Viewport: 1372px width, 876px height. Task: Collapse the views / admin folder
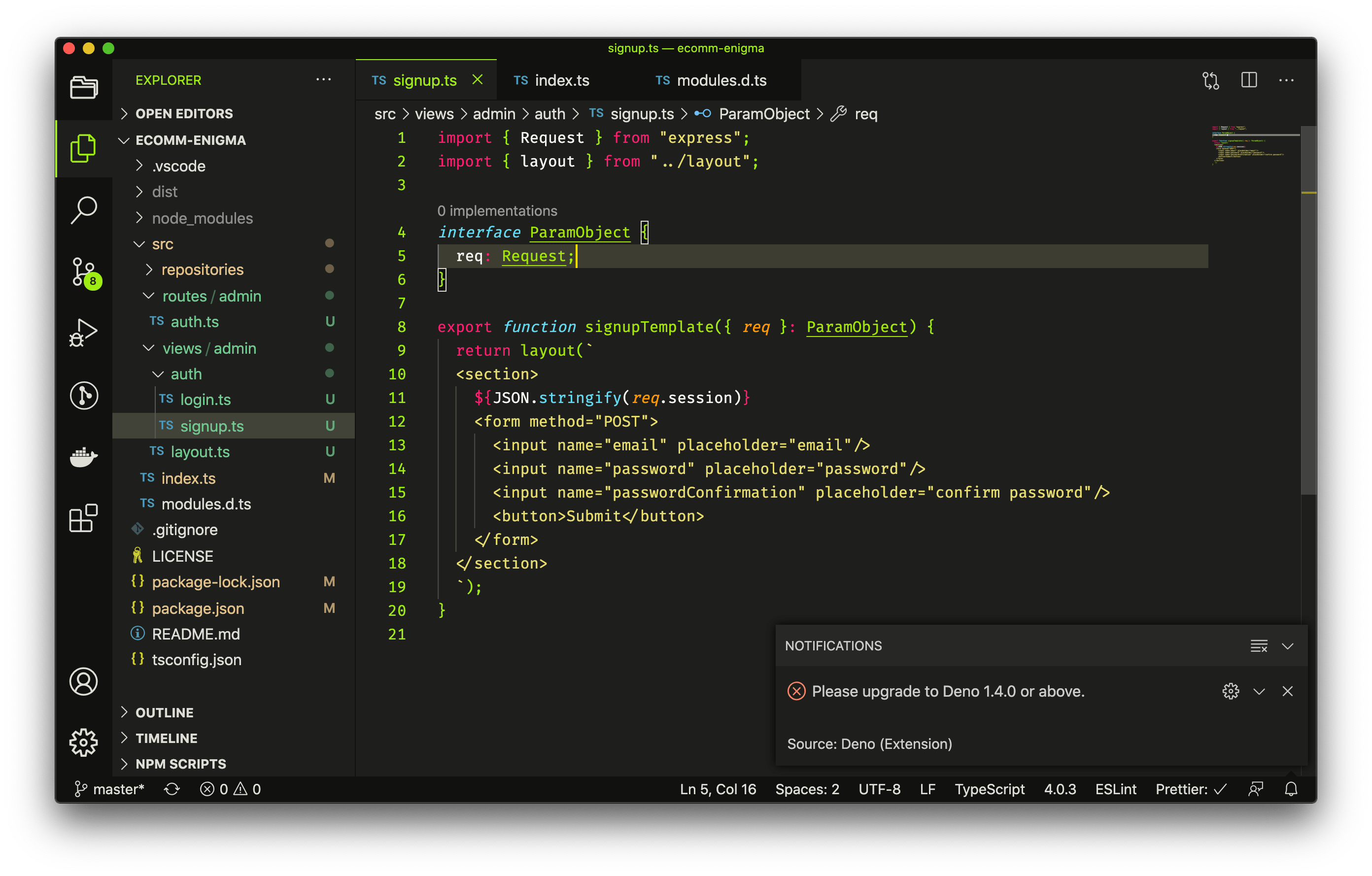234,348
